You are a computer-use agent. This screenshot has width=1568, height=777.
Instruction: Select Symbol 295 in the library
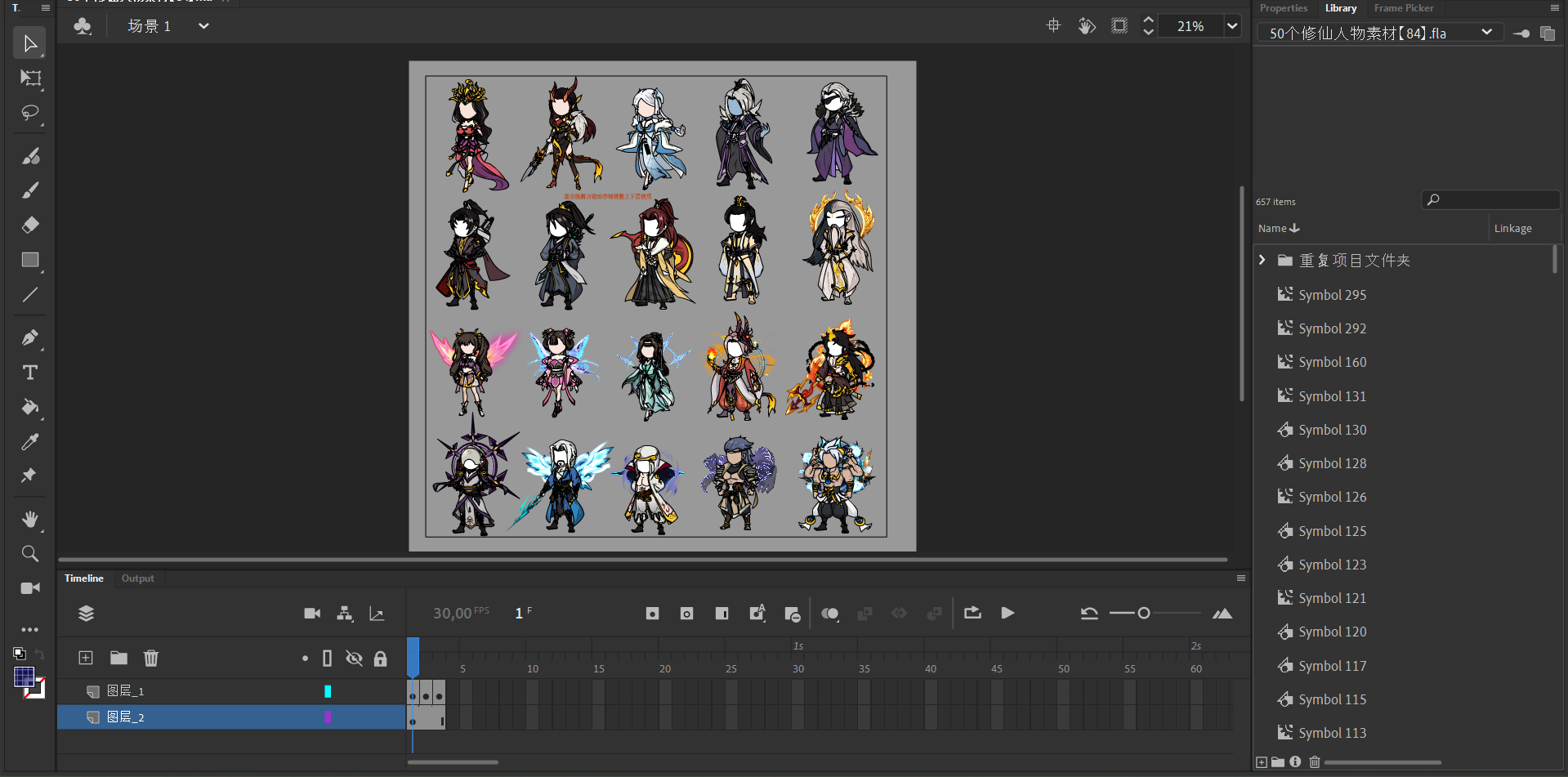point(1332,295)
